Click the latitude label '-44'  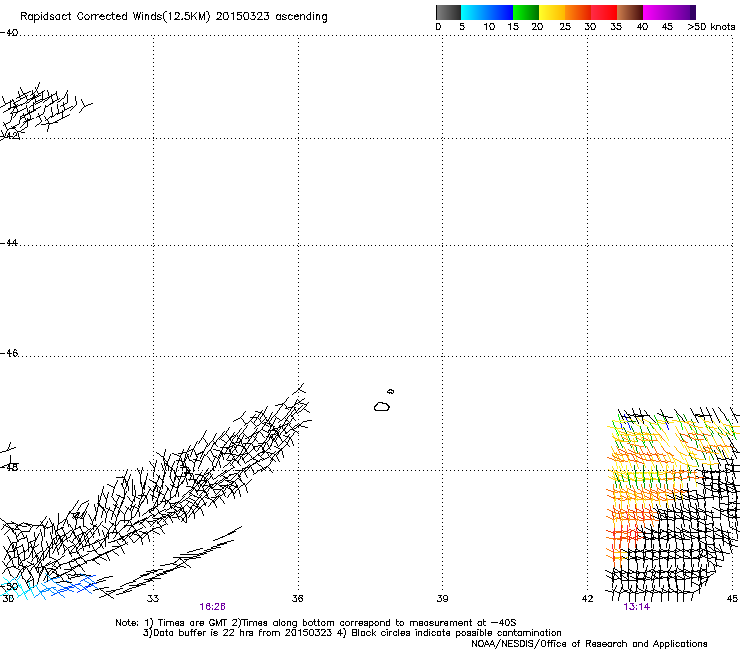pyautogui.click(x=9, y=243)
